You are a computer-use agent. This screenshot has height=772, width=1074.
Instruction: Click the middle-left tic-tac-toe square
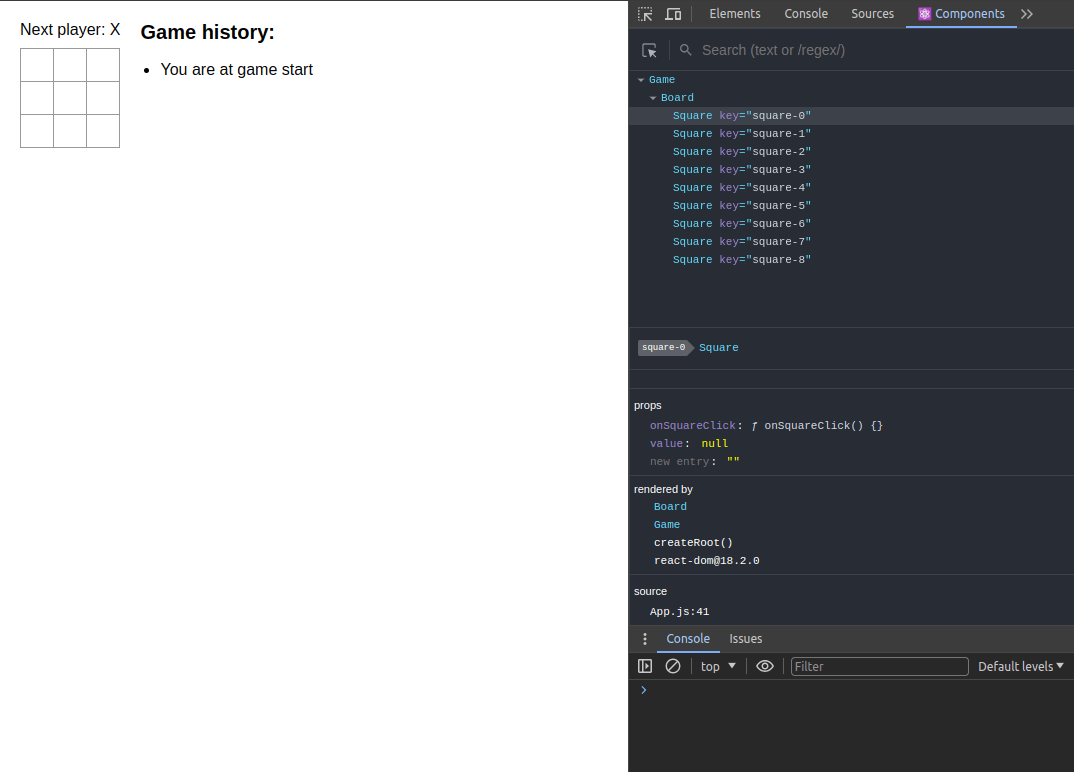[37, 98]
